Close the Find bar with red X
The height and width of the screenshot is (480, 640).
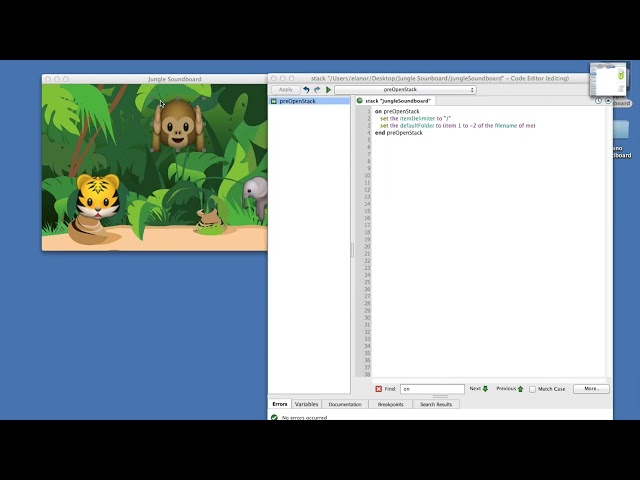pyautogui.click(x=378, y=389)
